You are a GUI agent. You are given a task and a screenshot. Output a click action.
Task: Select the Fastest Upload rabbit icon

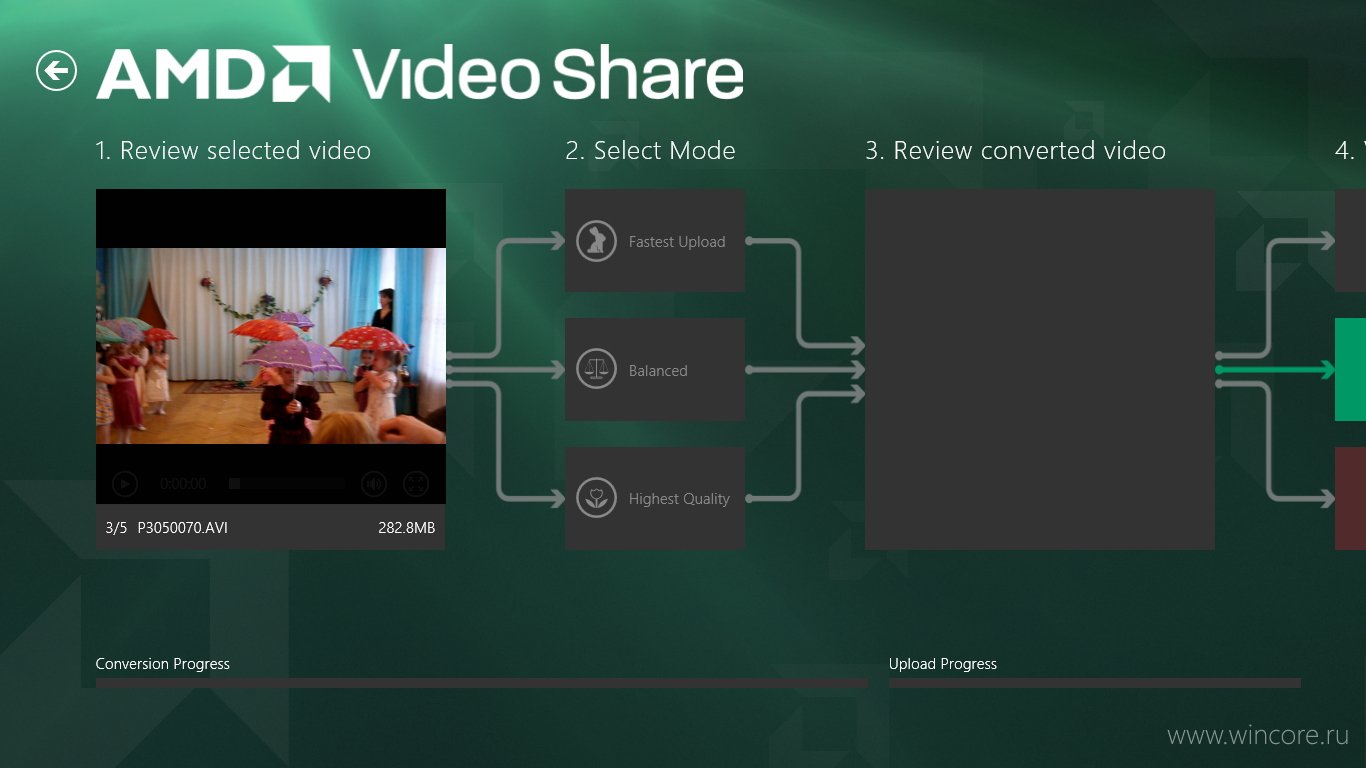coord(596,241)
